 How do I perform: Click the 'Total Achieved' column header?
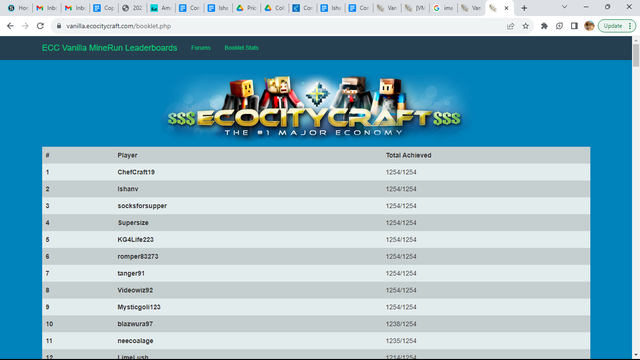click(409, 155)
